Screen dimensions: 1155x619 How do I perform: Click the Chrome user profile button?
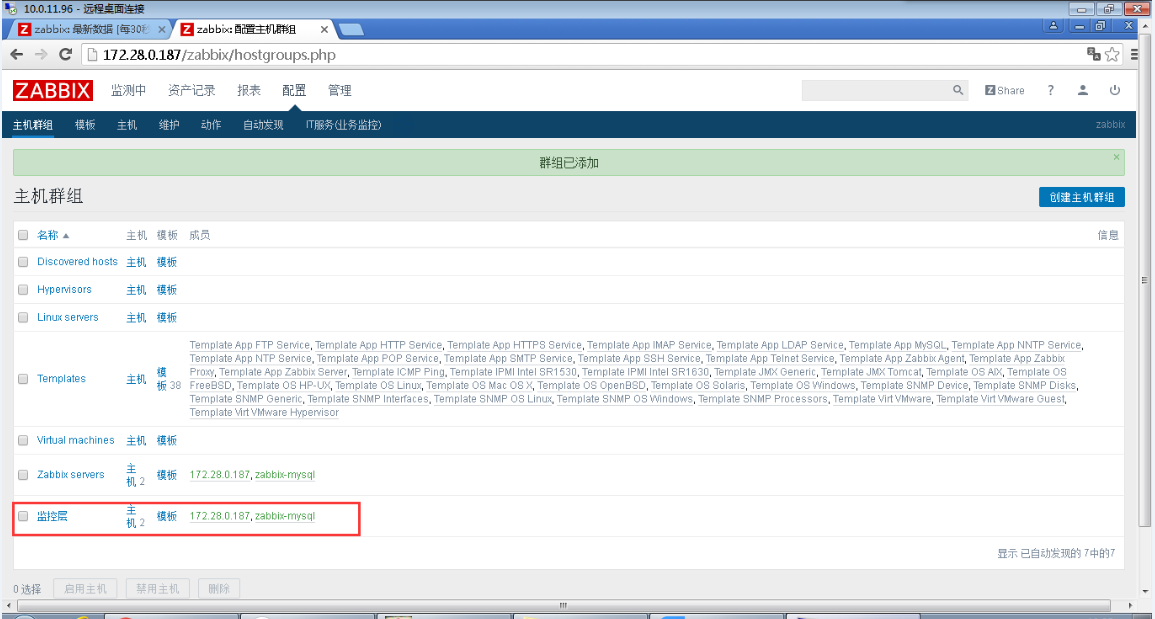[1053, 26]
